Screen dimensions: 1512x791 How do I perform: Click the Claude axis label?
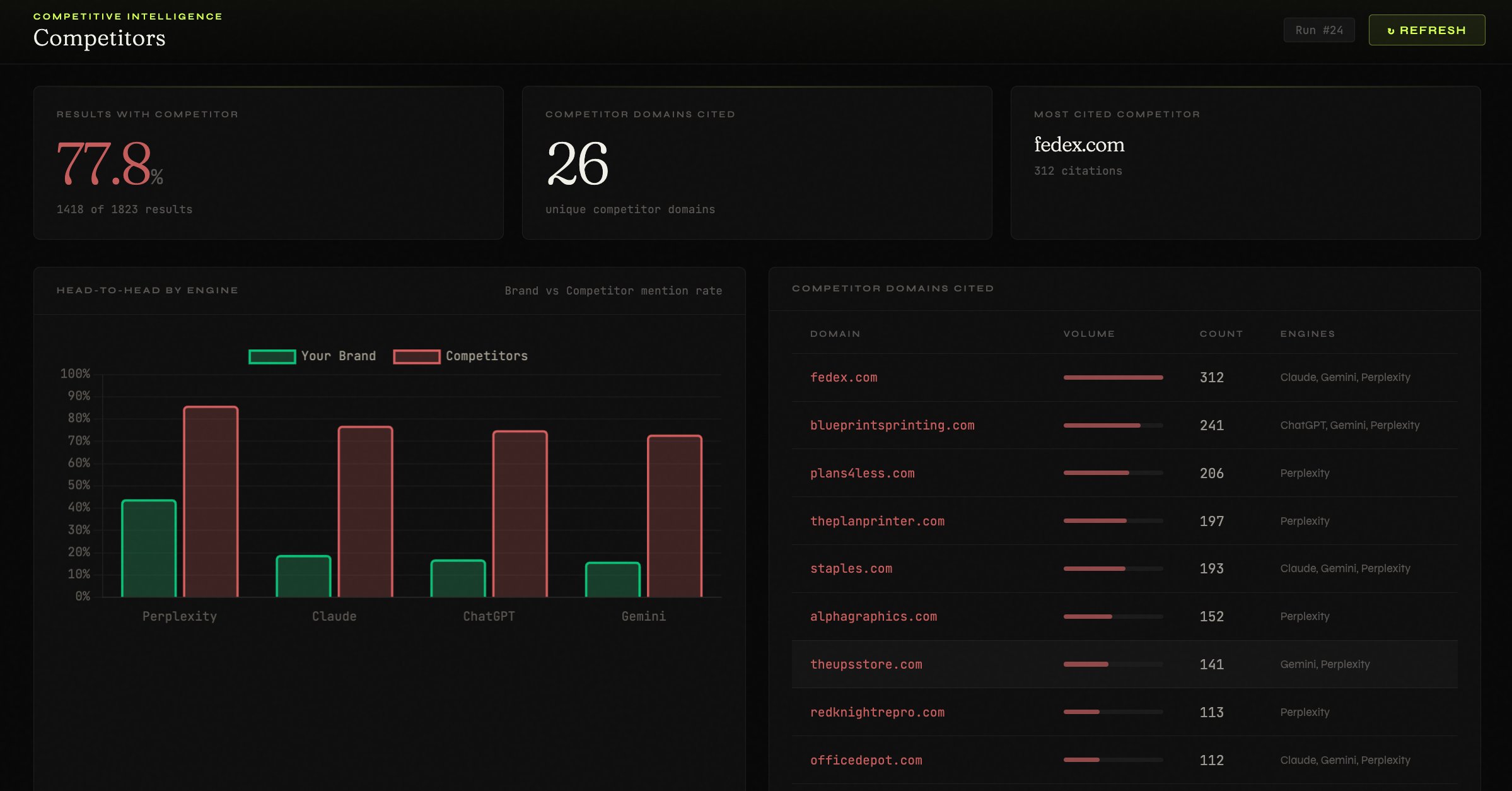tap(334, 616)
